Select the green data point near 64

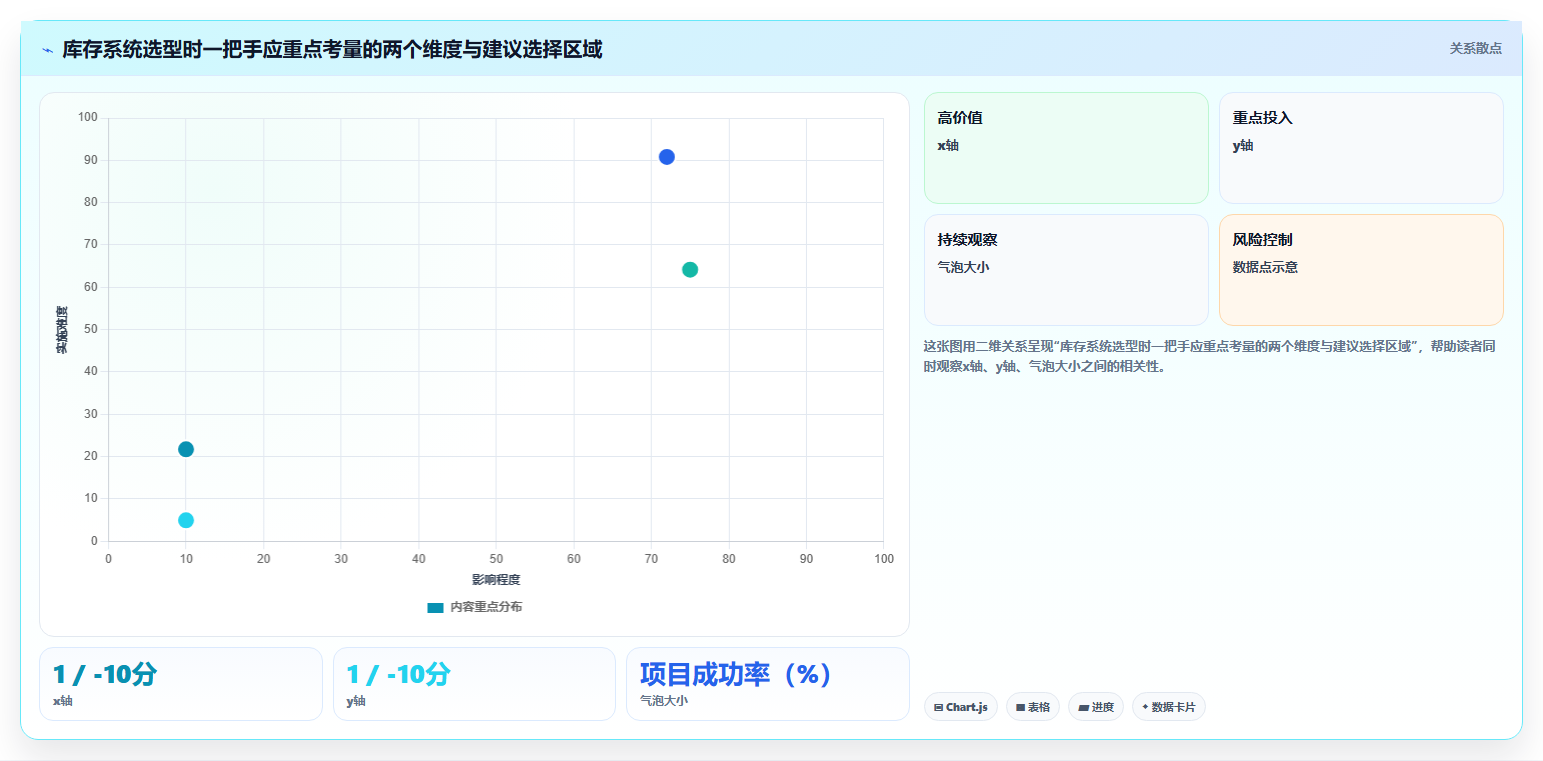point(690,270)
